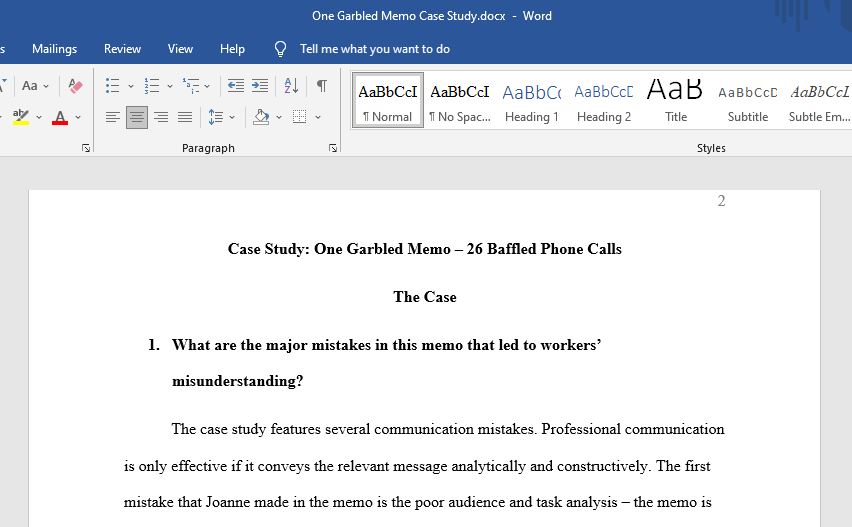This screenshot has height=527, width=852.
Task: Open the View tab
Action: coord(180,49)
